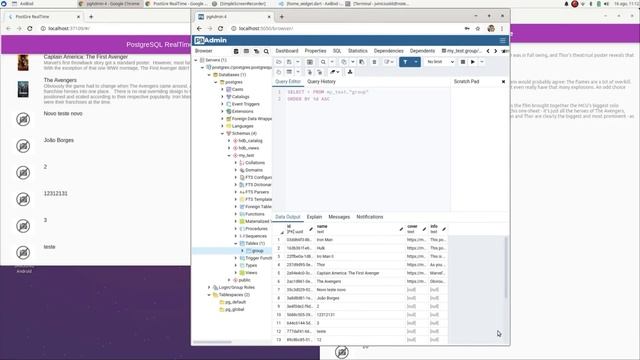Click the no-image icon beside 'Novo teste novo'
The image size is (640, 360).
pyautogui.click(x=23, y=120)
